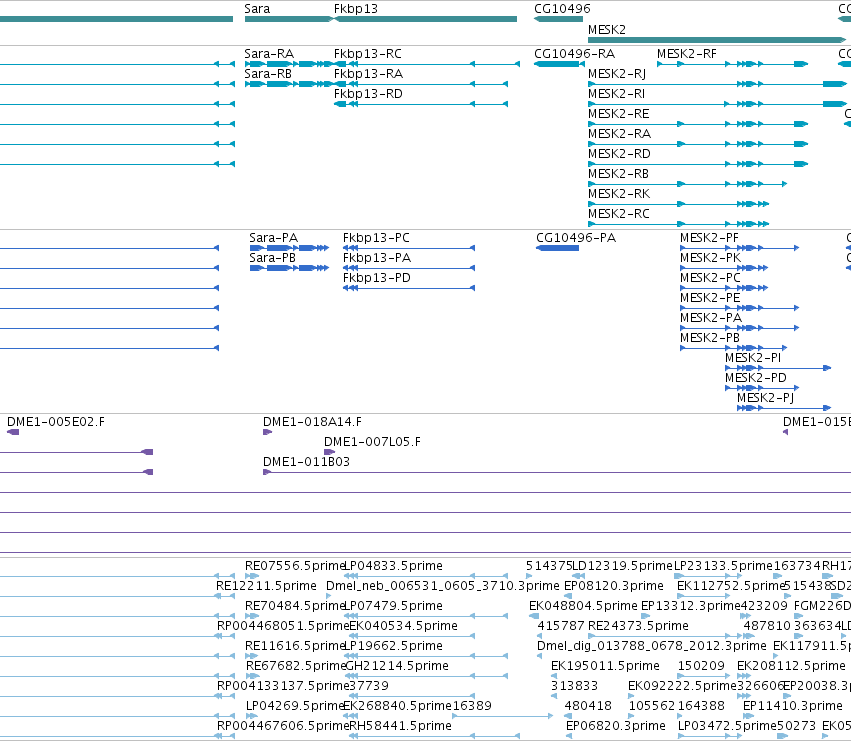
Task: Select transcript MESK2-RC
Action: 619,214
